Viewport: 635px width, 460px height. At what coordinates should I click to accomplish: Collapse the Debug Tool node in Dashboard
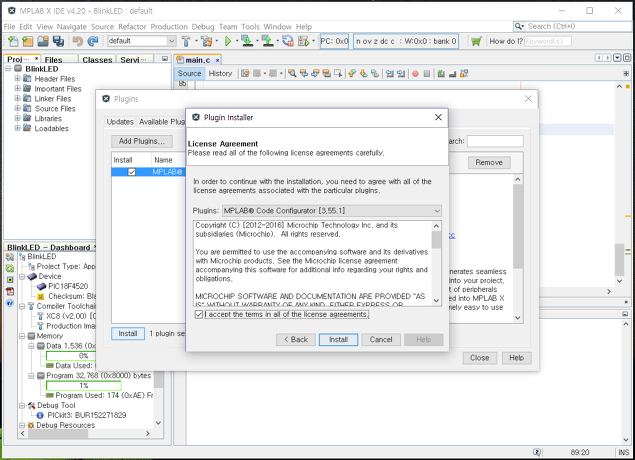pyautogui.click(x=22, y=405)
